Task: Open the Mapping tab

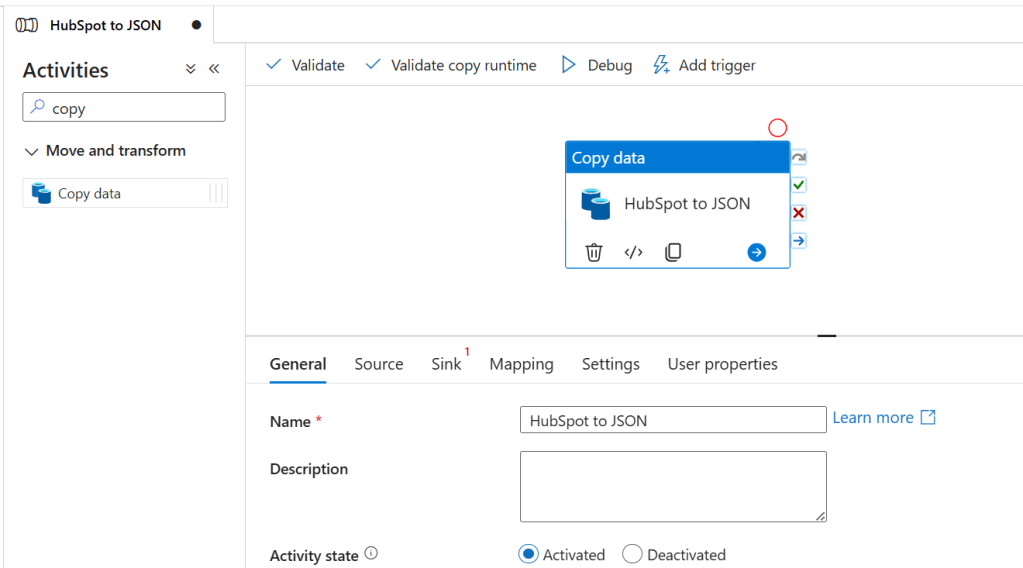Action: click(x=521, y=364)
